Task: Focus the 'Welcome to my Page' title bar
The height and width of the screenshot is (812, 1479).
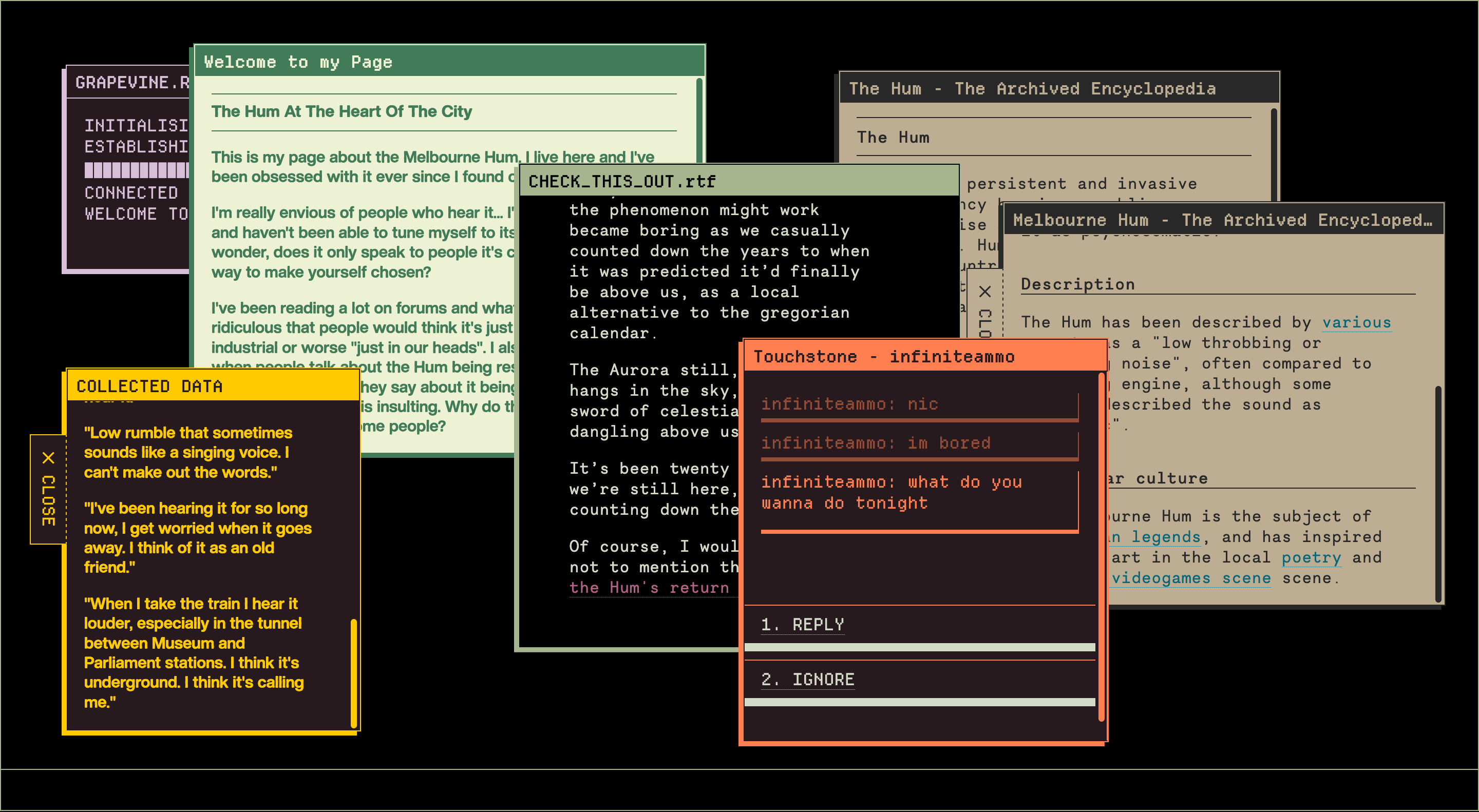Action: [448, 62]
